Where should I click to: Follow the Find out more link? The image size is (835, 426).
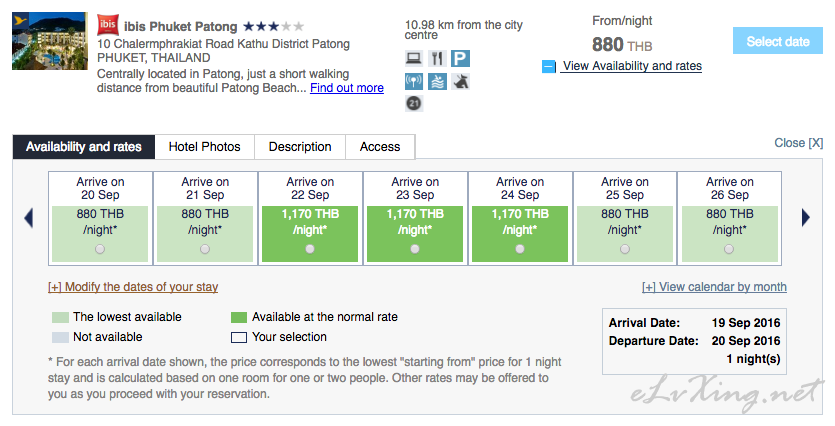click(x=347, y=88)
